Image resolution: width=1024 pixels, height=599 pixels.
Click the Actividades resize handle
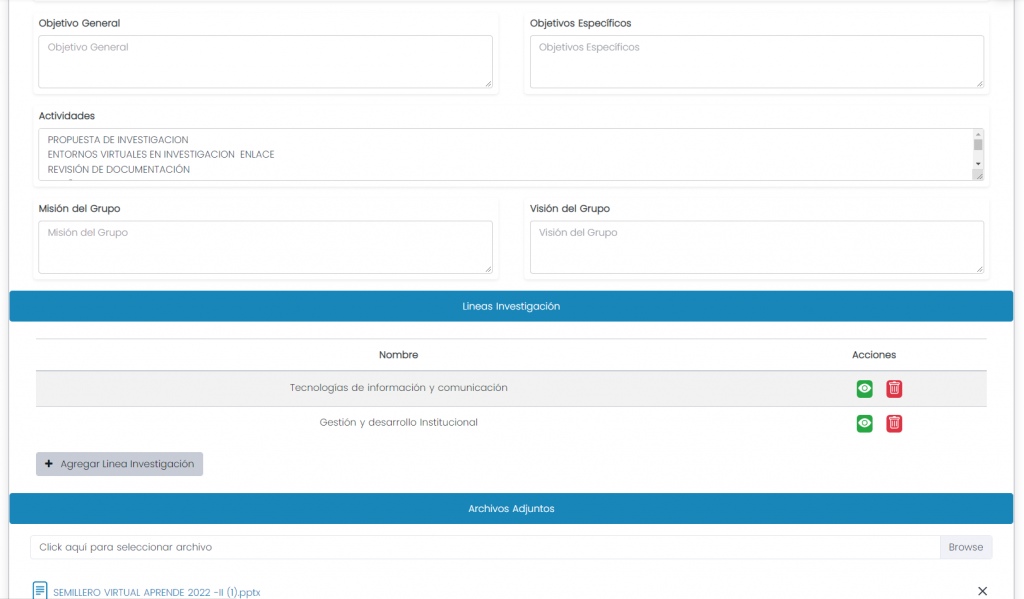pos(979,176)
